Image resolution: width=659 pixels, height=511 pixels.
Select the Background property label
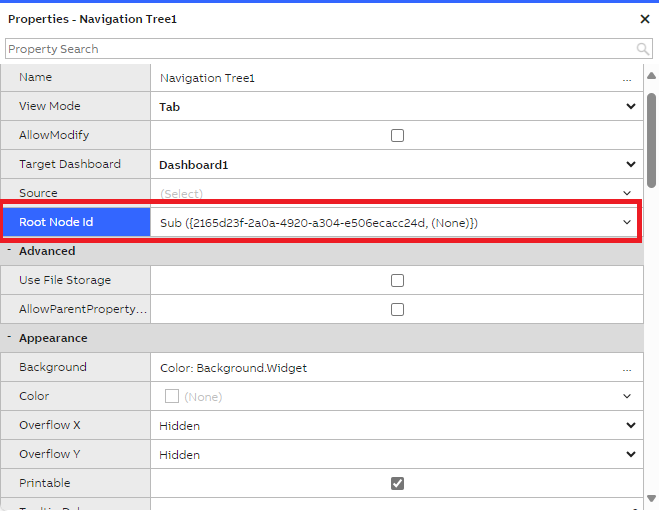click(53, 367)
